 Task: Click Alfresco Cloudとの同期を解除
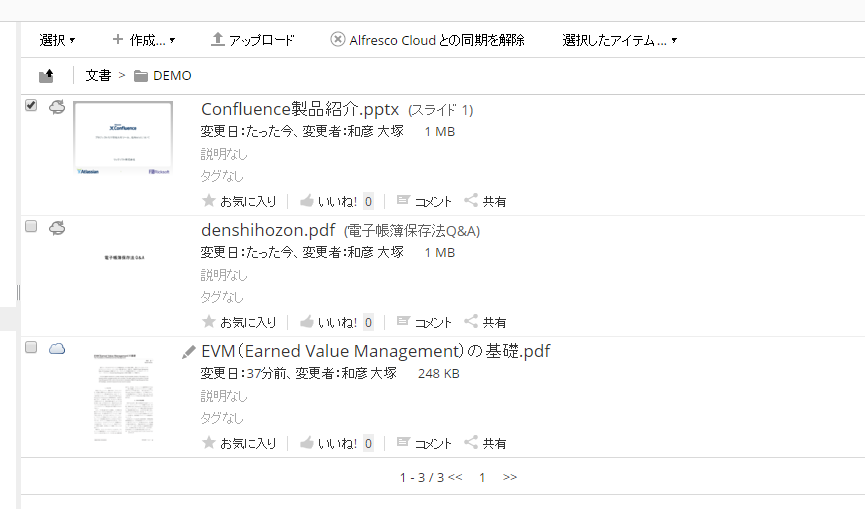(427, 40)
